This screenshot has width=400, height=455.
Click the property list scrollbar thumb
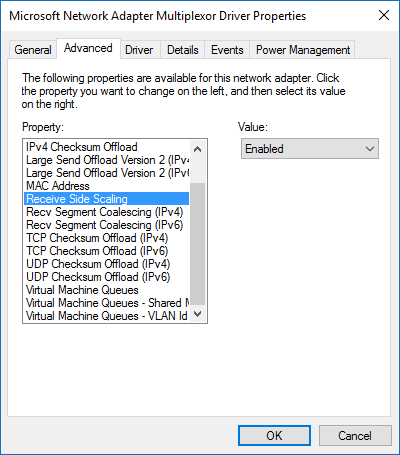point(198,244)
